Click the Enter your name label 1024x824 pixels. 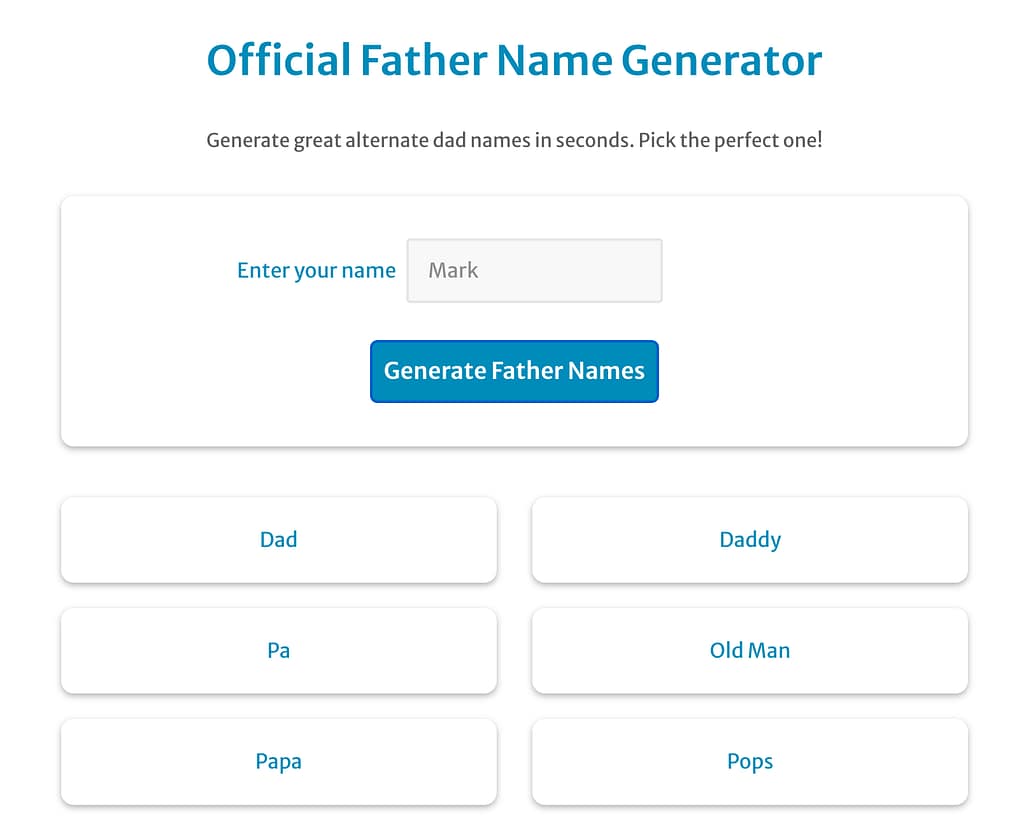[x=316, y=271]
